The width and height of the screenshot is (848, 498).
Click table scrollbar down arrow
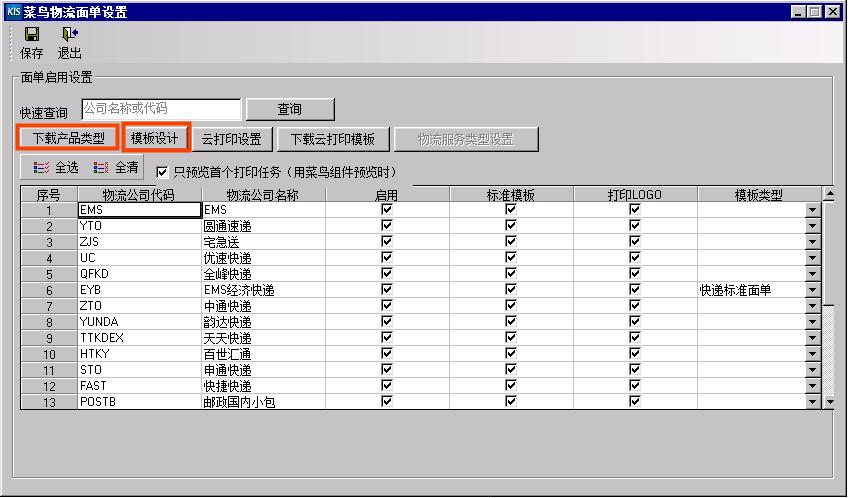tap(829, 402)
